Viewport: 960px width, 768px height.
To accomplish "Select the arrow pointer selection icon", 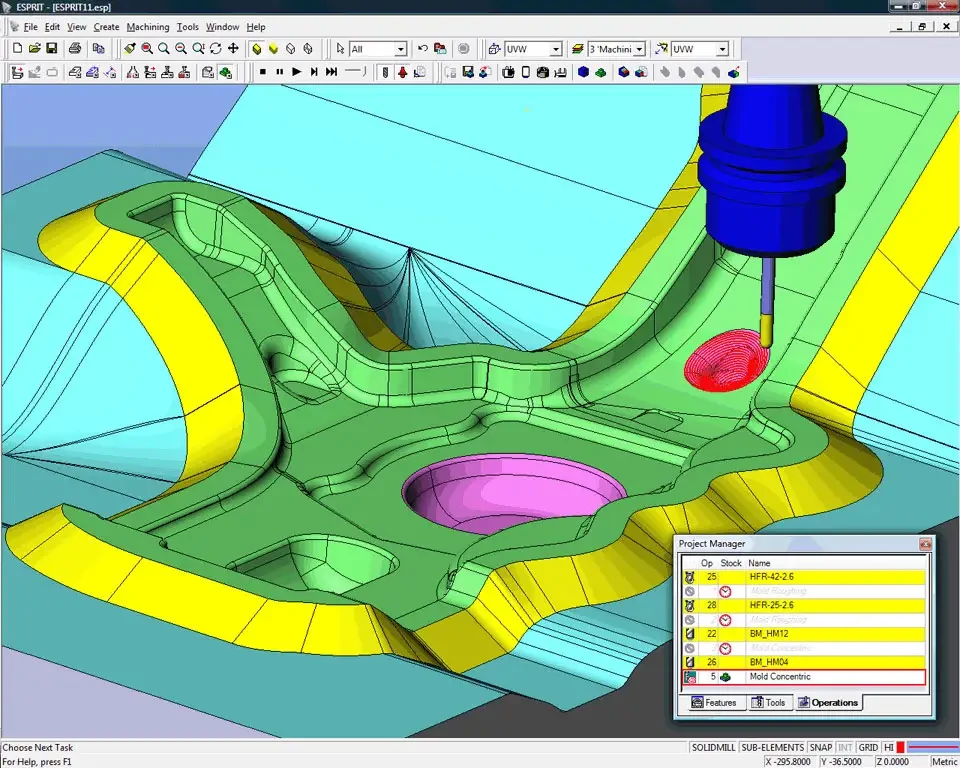I will tap(340, 48).
